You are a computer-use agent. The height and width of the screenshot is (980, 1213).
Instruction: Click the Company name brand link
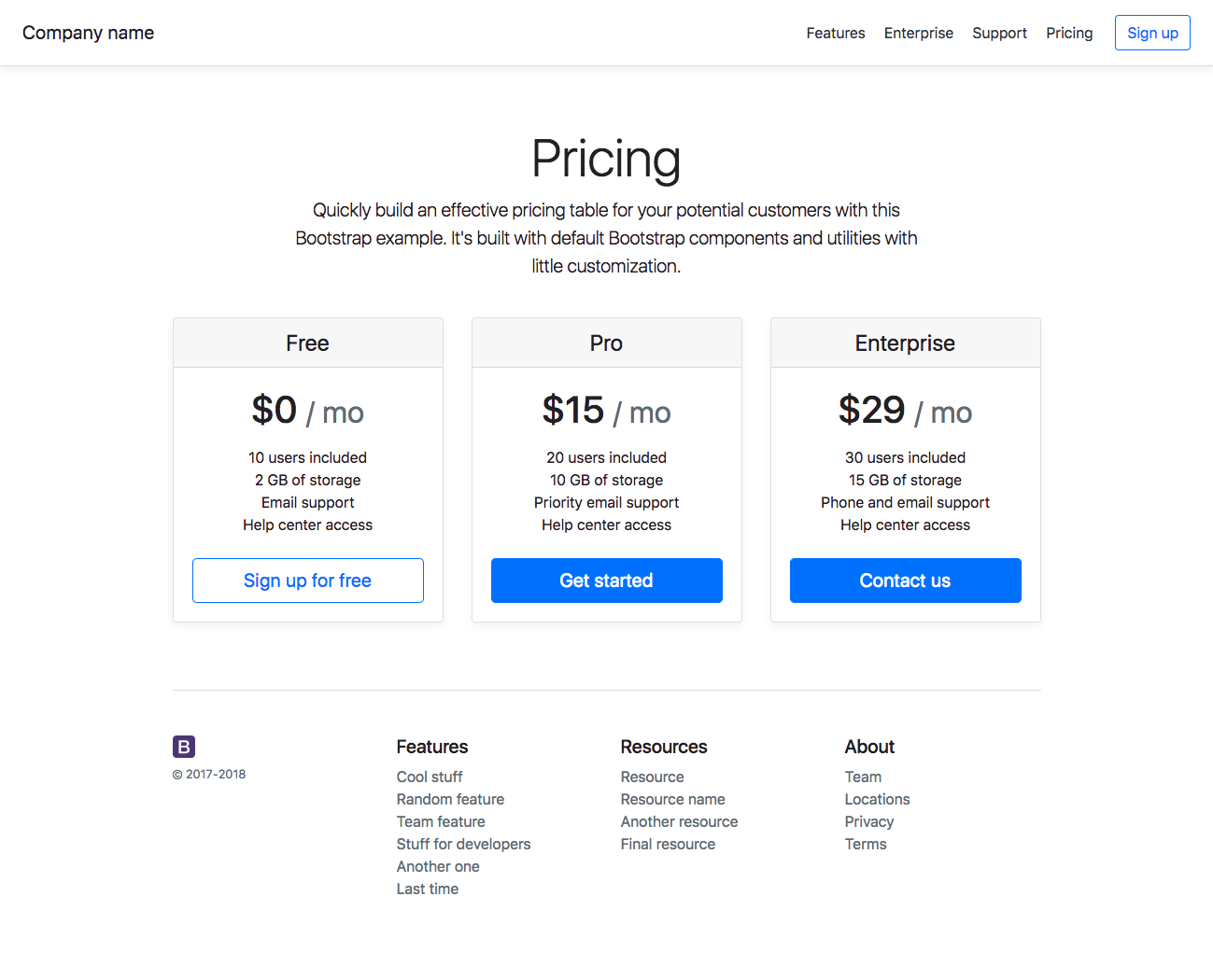[x=88, y=33]
